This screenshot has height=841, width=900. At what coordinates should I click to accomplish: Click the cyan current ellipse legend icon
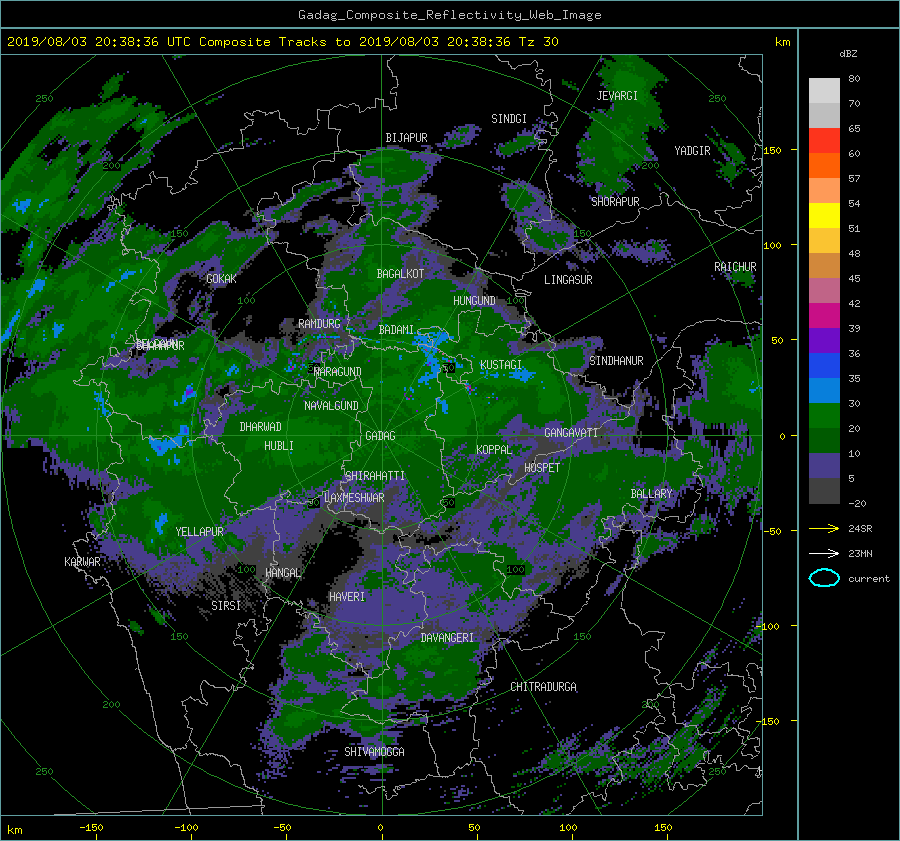click(x=824, y=578)
